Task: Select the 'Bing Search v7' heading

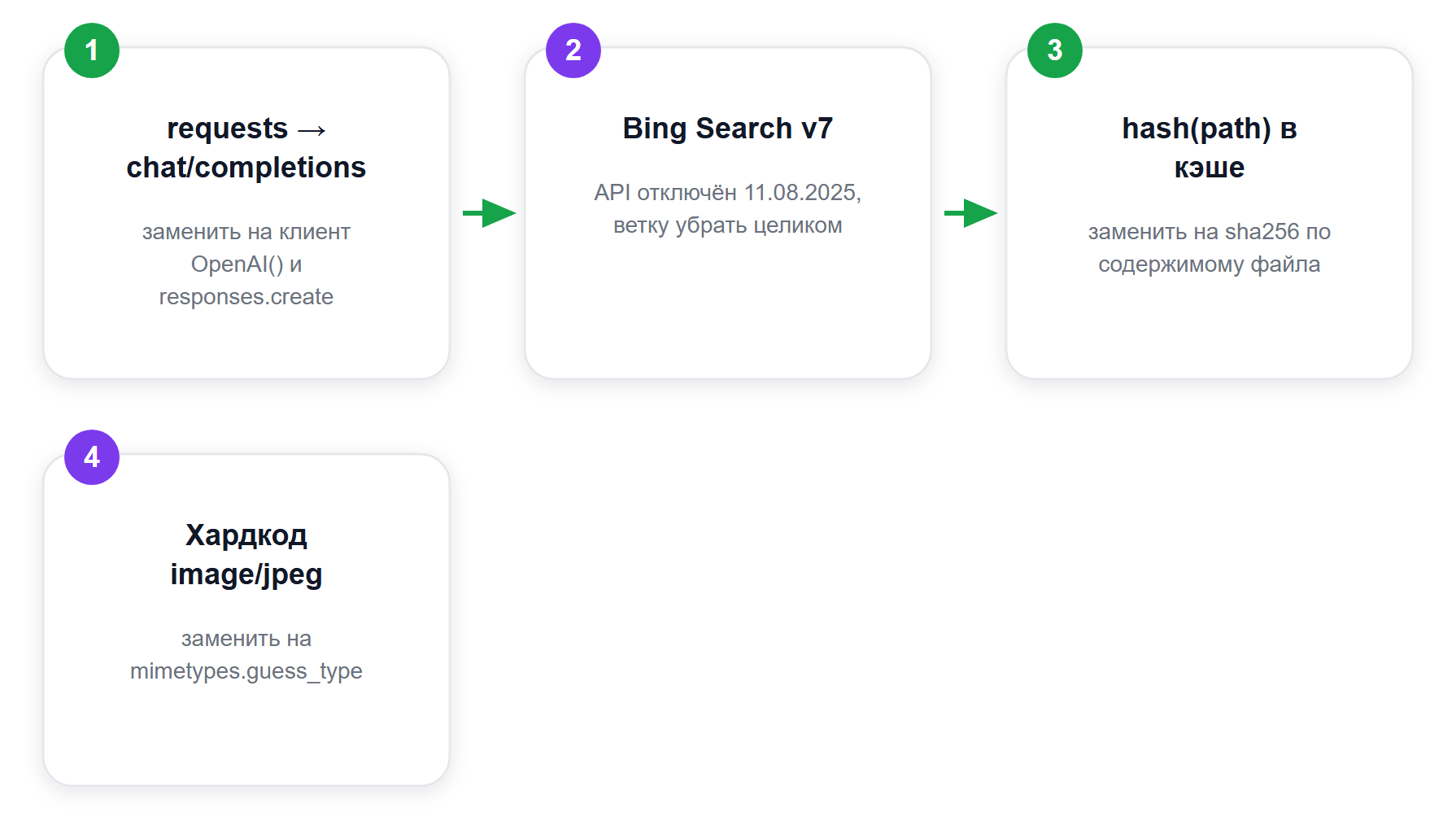Action: pos(728,129)
